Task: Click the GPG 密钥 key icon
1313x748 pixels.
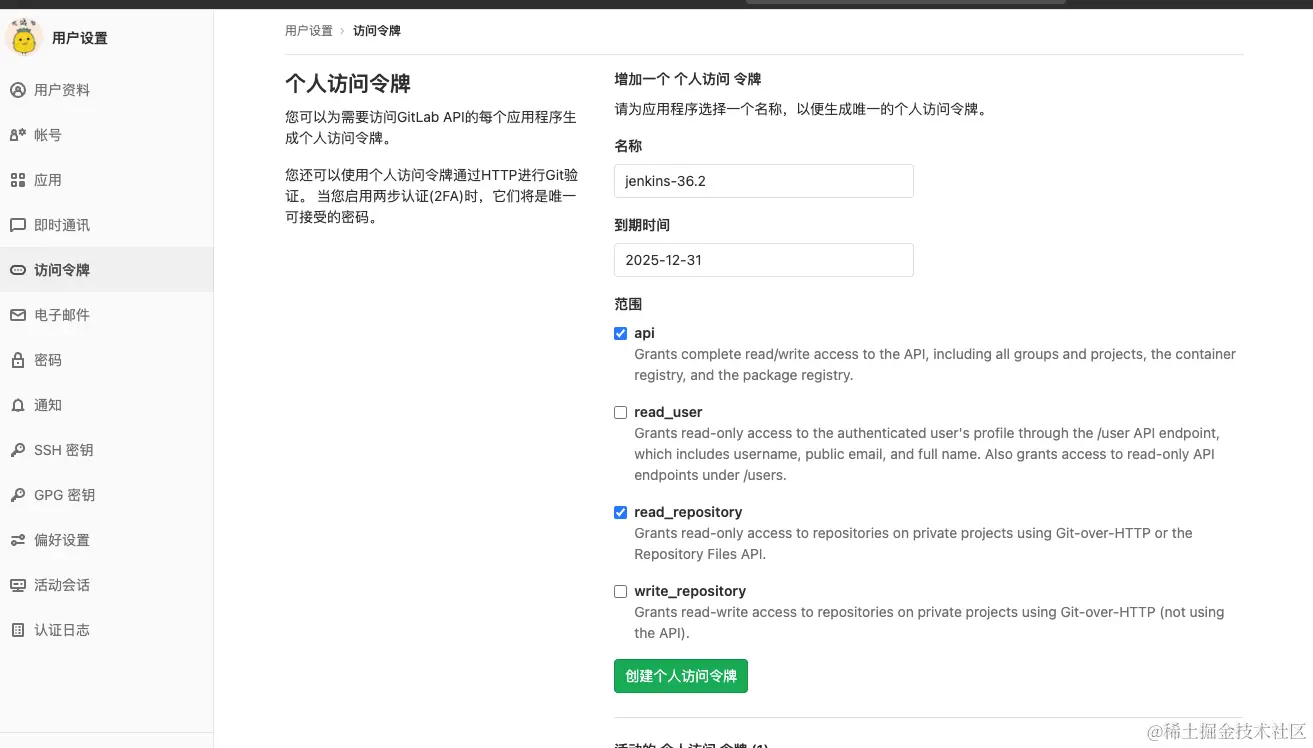Action: [18, 495]
